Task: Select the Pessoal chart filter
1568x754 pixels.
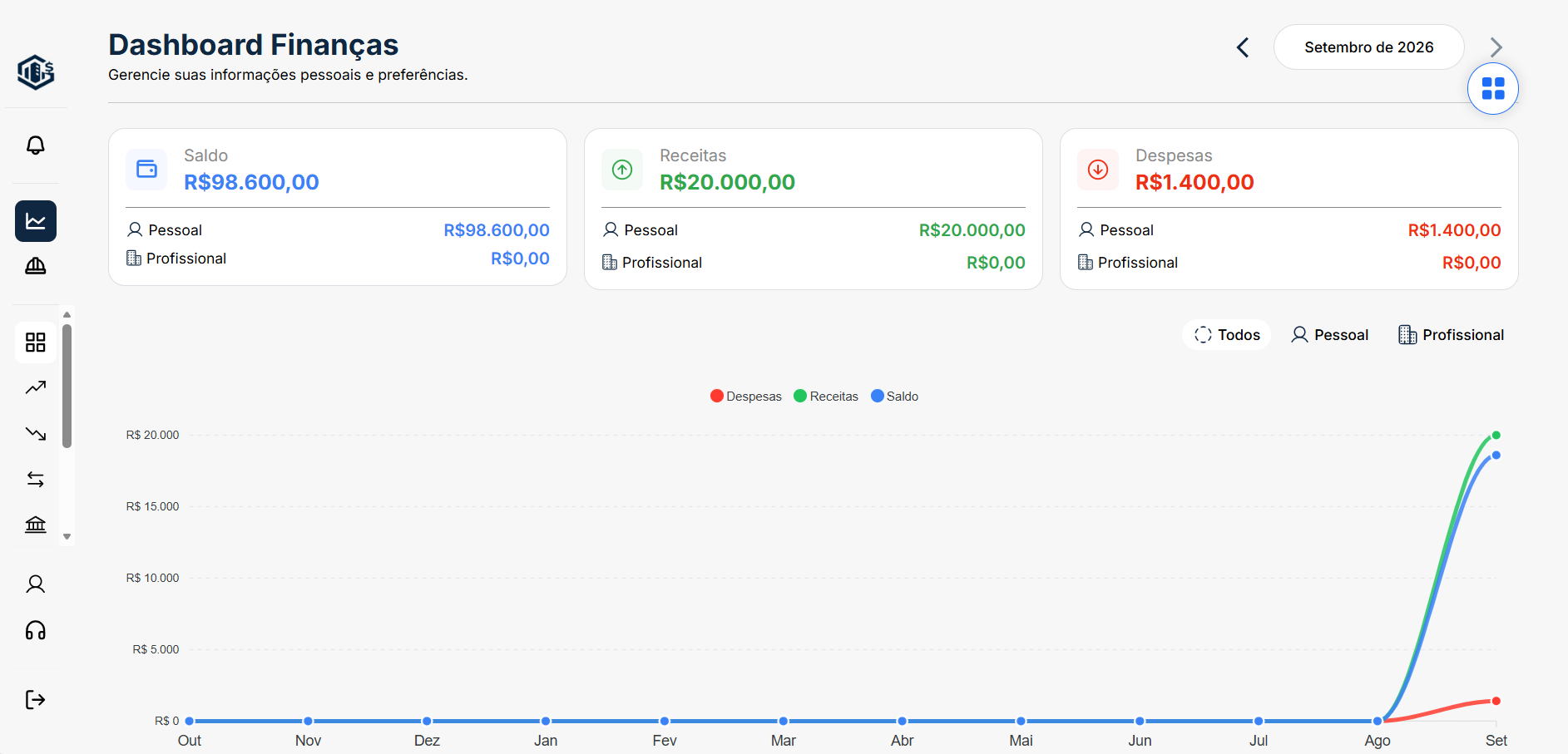Action: tap(1329, 335)
